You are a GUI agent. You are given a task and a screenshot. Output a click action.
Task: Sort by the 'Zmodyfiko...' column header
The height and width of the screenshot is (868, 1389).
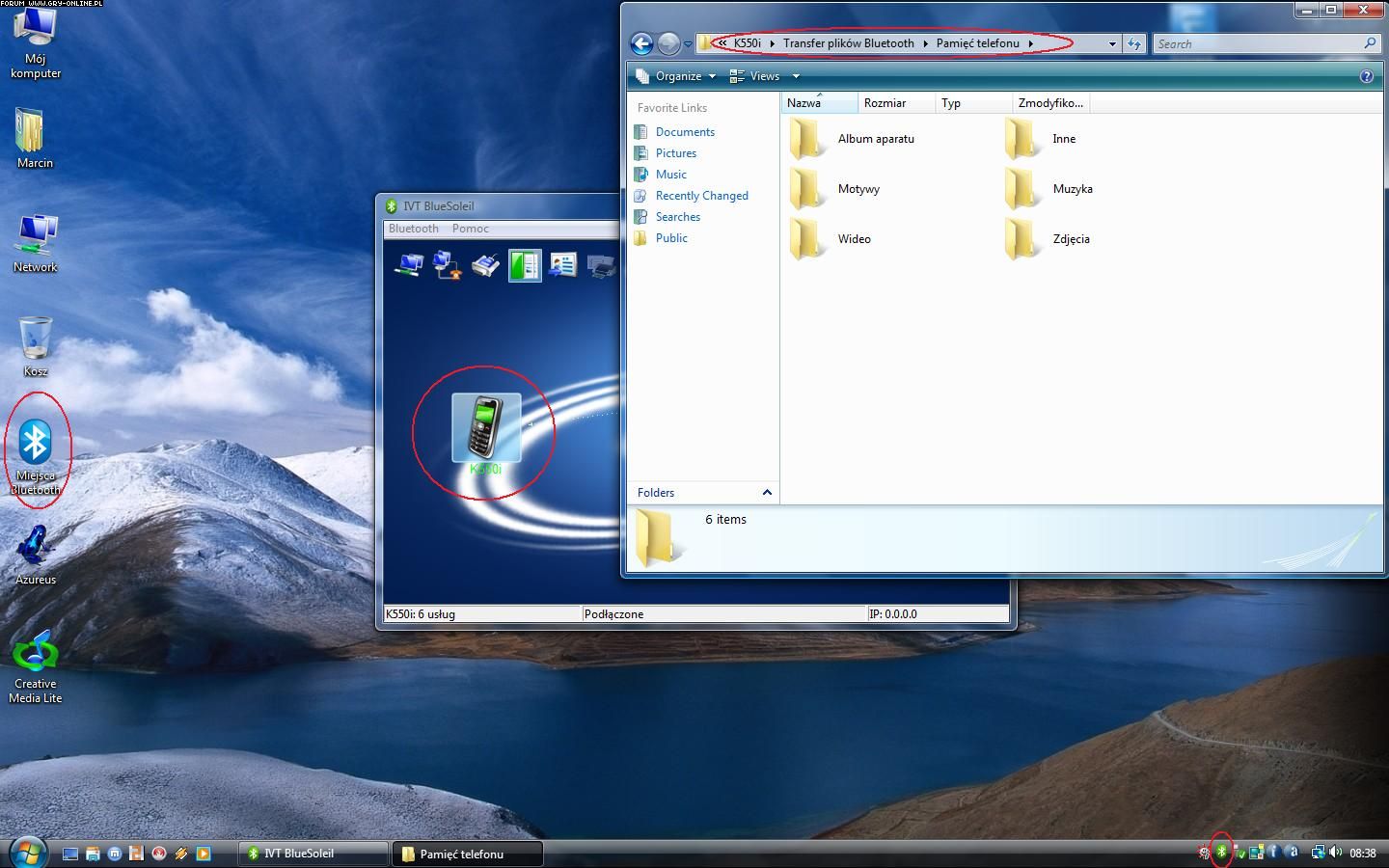(1050, 103)
